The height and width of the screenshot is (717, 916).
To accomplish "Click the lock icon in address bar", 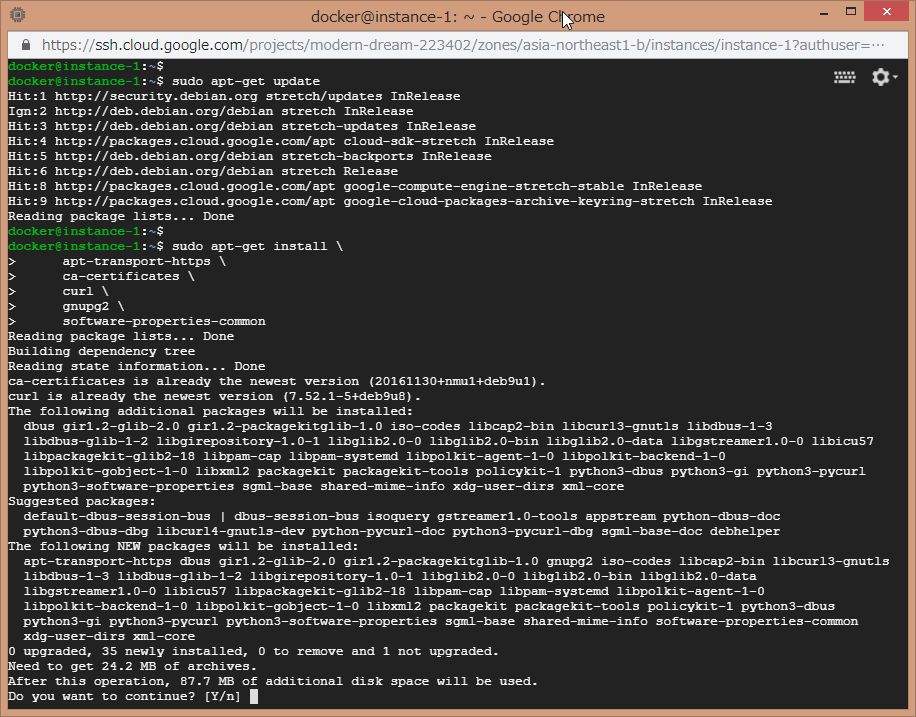I will coord(26,45).
